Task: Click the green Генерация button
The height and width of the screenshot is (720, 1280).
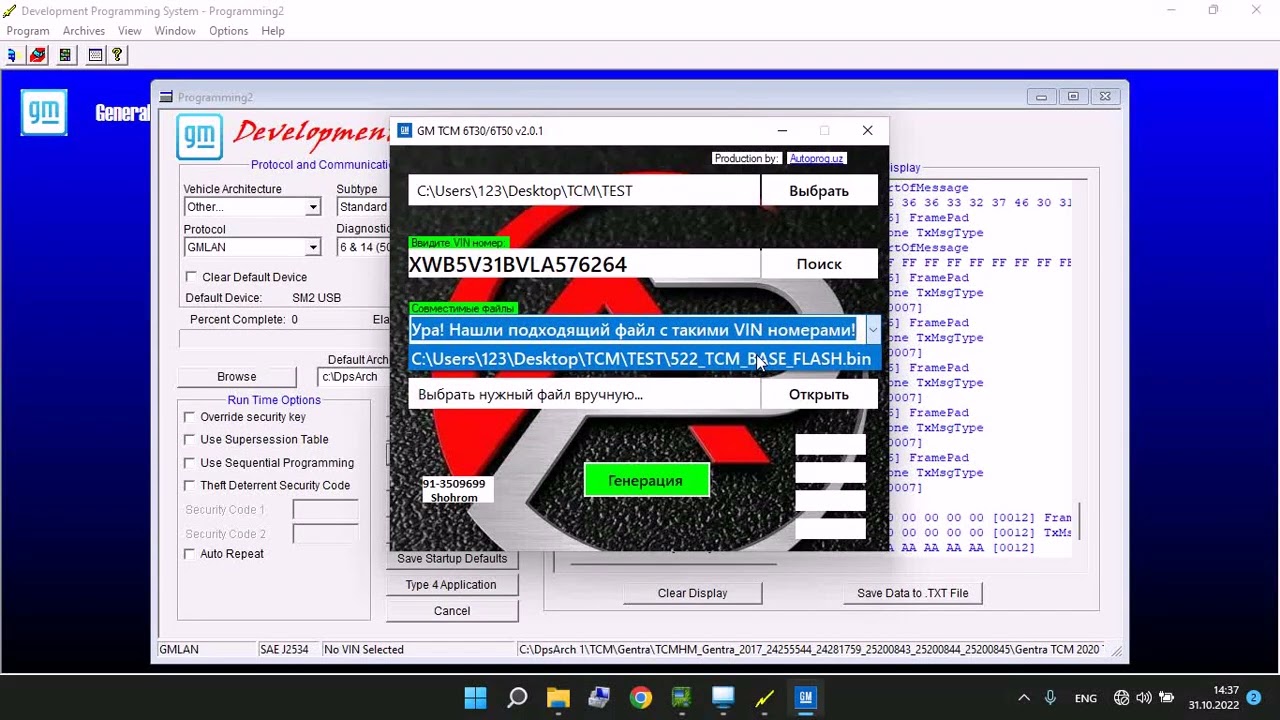Action: pos(646,481)
